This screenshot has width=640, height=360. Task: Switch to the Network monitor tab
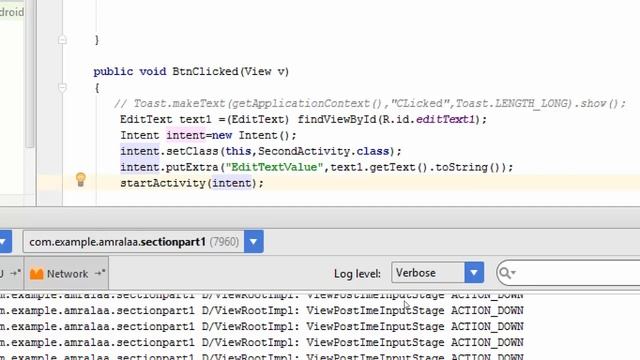tap(67, 273)
